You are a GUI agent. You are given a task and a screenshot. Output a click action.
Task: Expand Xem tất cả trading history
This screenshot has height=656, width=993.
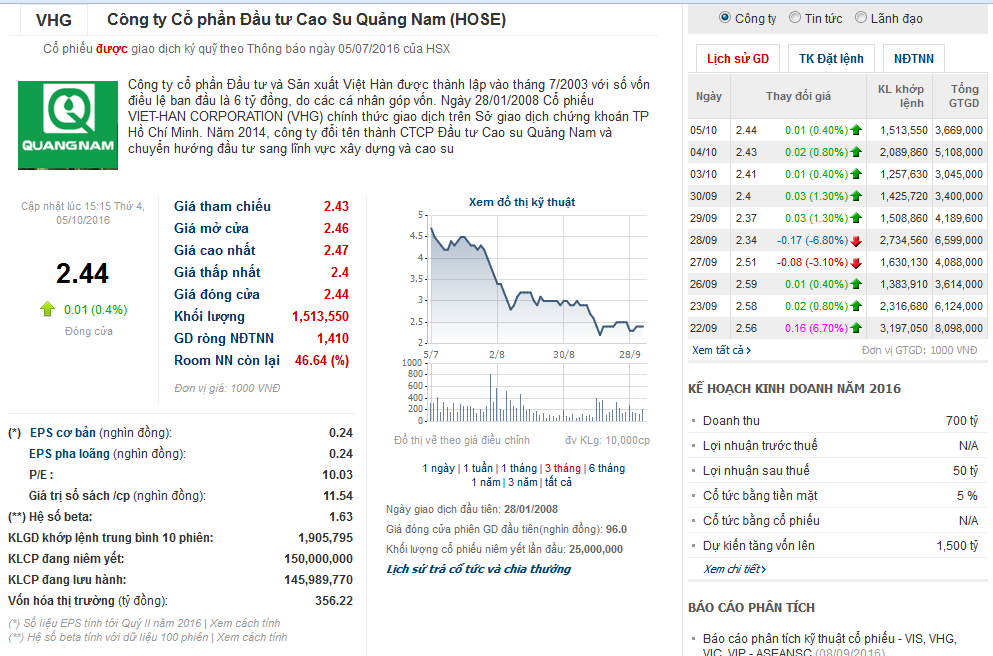coord(721,350)
